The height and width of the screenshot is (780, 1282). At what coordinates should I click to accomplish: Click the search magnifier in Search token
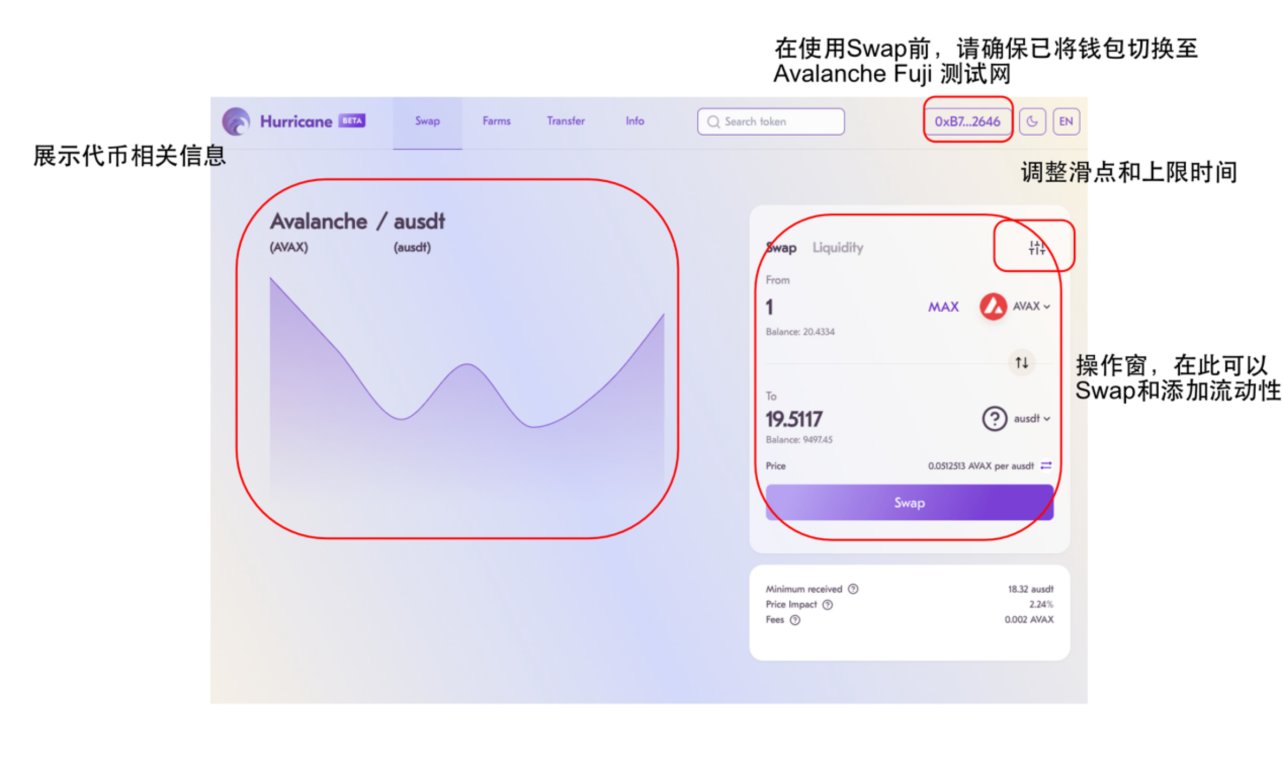click(713, 121)
